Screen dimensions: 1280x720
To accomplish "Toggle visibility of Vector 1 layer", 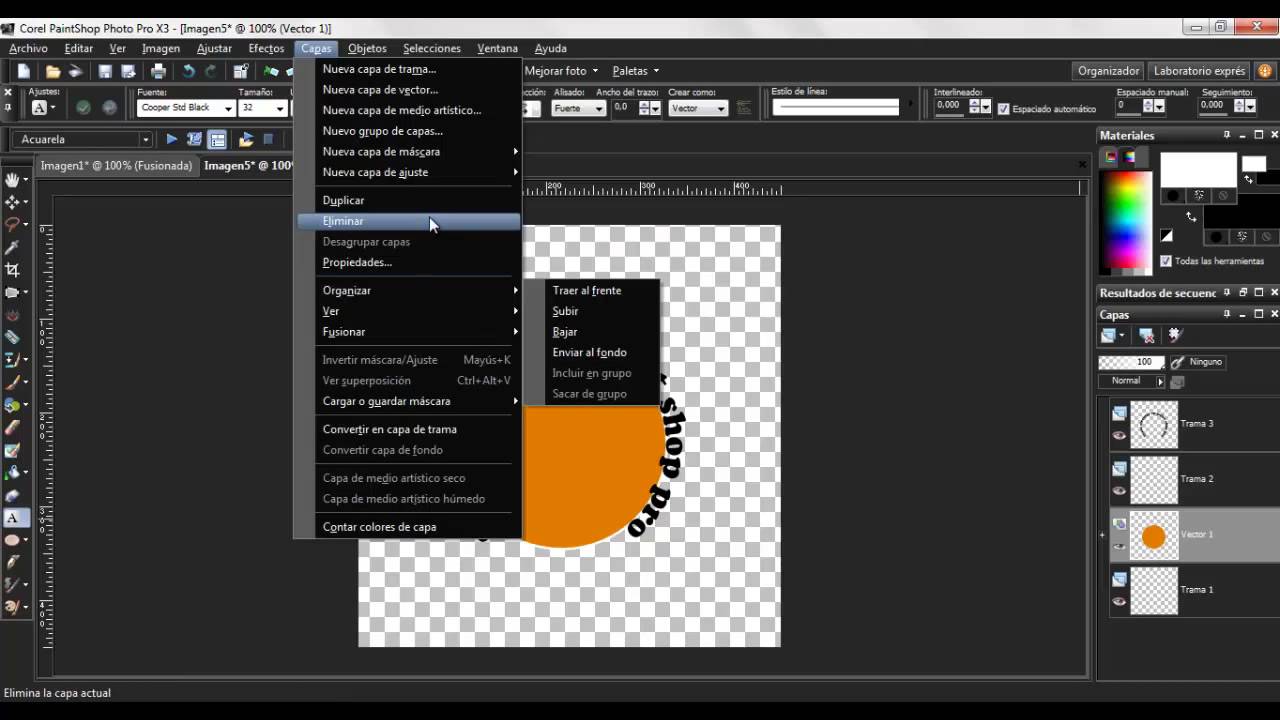I will (1119, 546).
